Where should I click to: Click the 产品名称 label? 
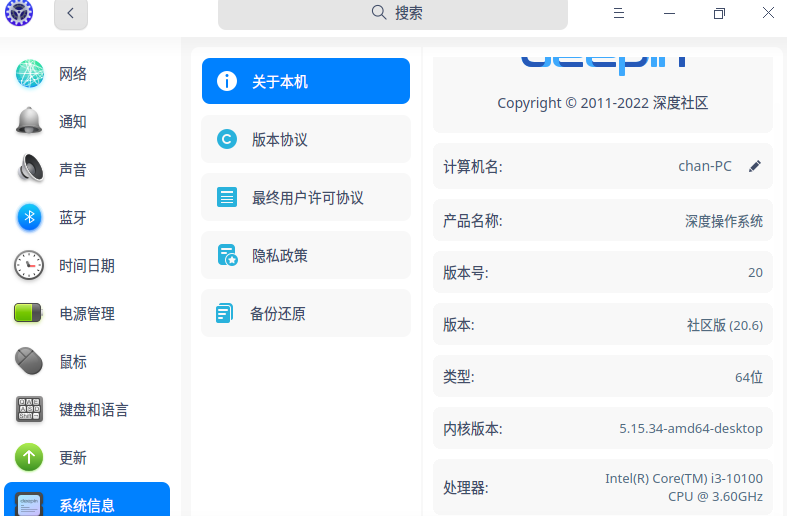(472, 221)
